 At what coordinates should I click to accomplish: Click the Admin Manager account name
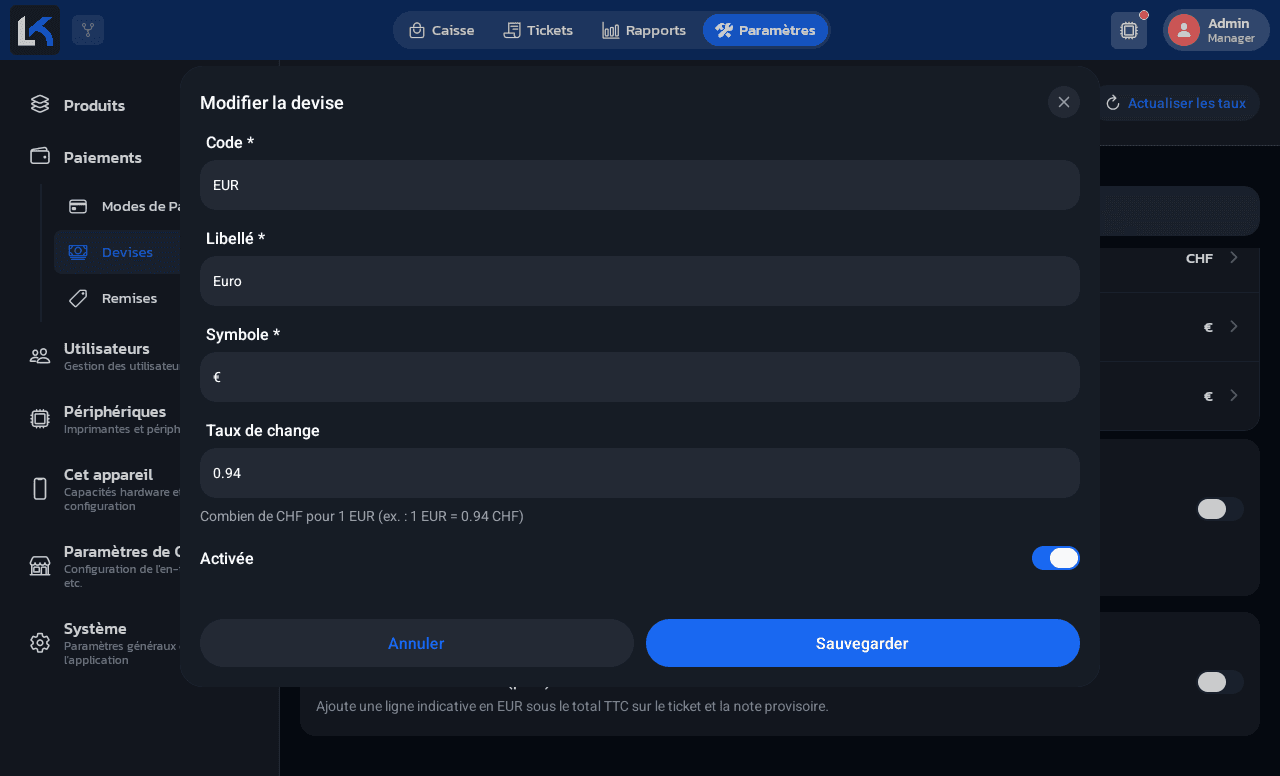(1231, 30)
